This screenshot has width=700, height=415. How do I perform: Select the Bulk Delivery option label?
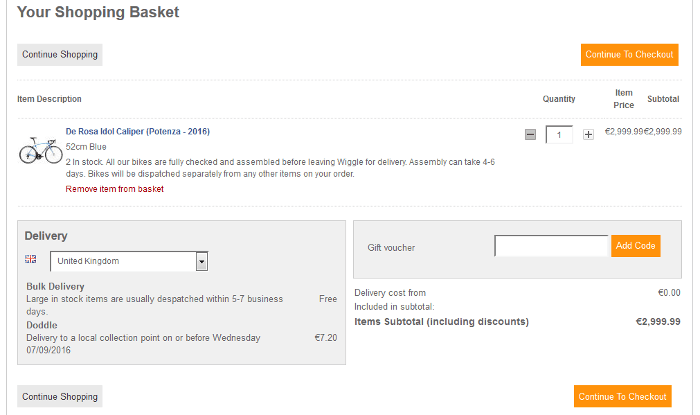pyautogui.click(x=56, y=286)
